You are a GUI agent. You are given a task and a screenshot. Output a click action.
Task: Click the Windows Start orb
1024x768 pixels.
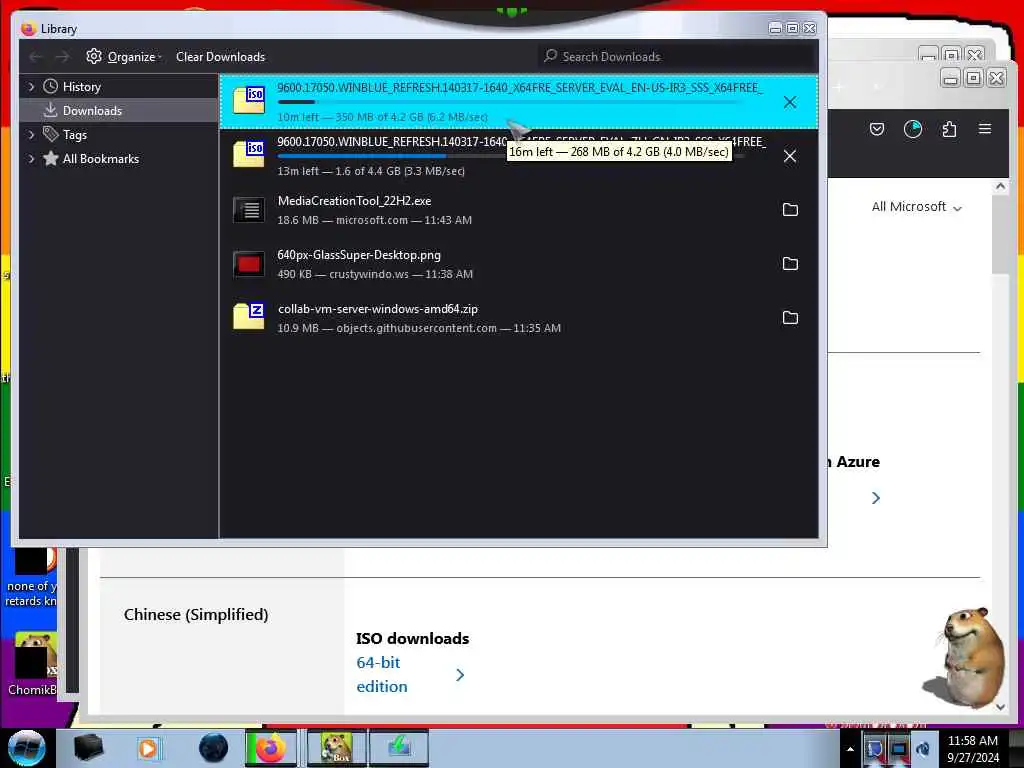click(27, 748)
